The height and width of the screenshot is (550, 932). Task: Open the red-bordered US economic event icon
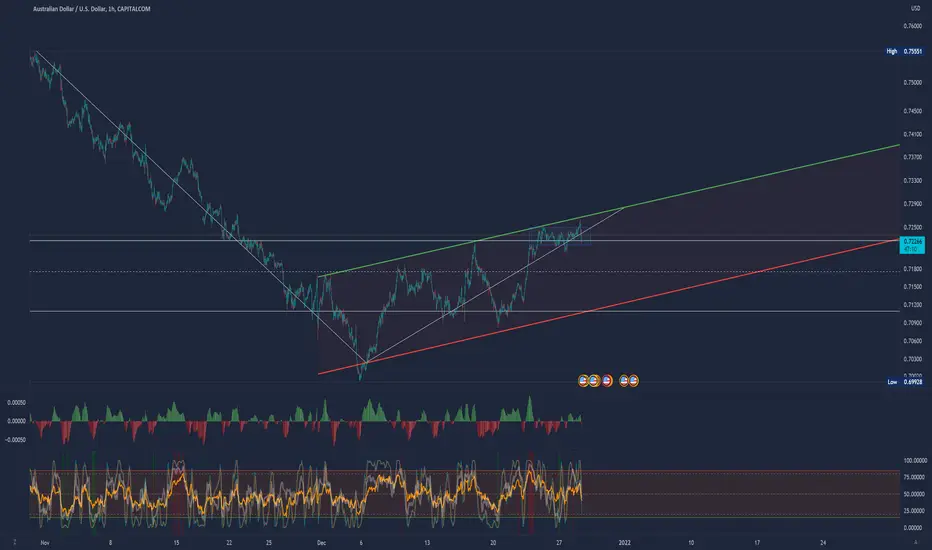click(607, 381)
